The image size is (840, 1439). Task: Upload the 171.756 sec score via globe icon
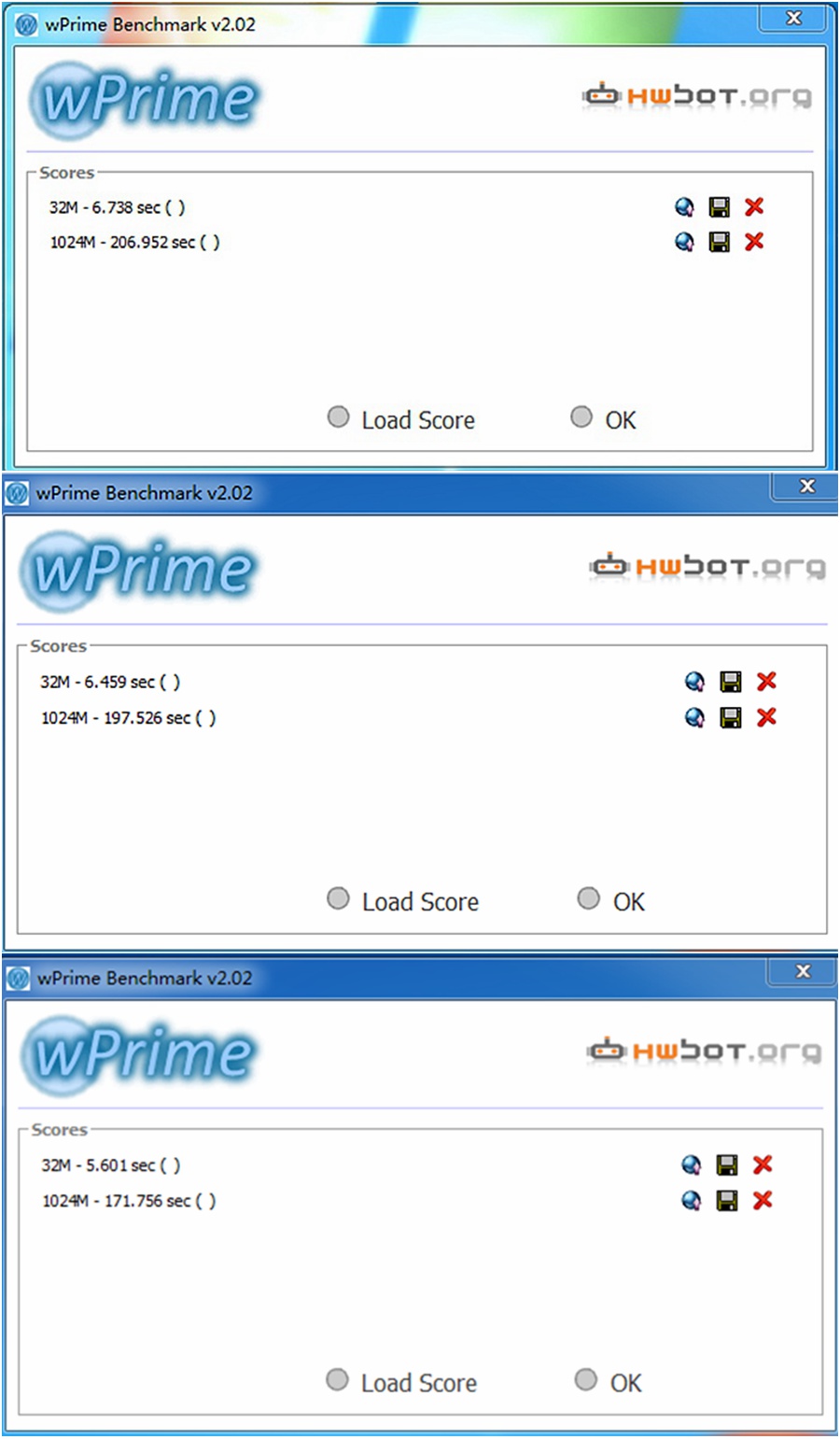click(691, 1200)
